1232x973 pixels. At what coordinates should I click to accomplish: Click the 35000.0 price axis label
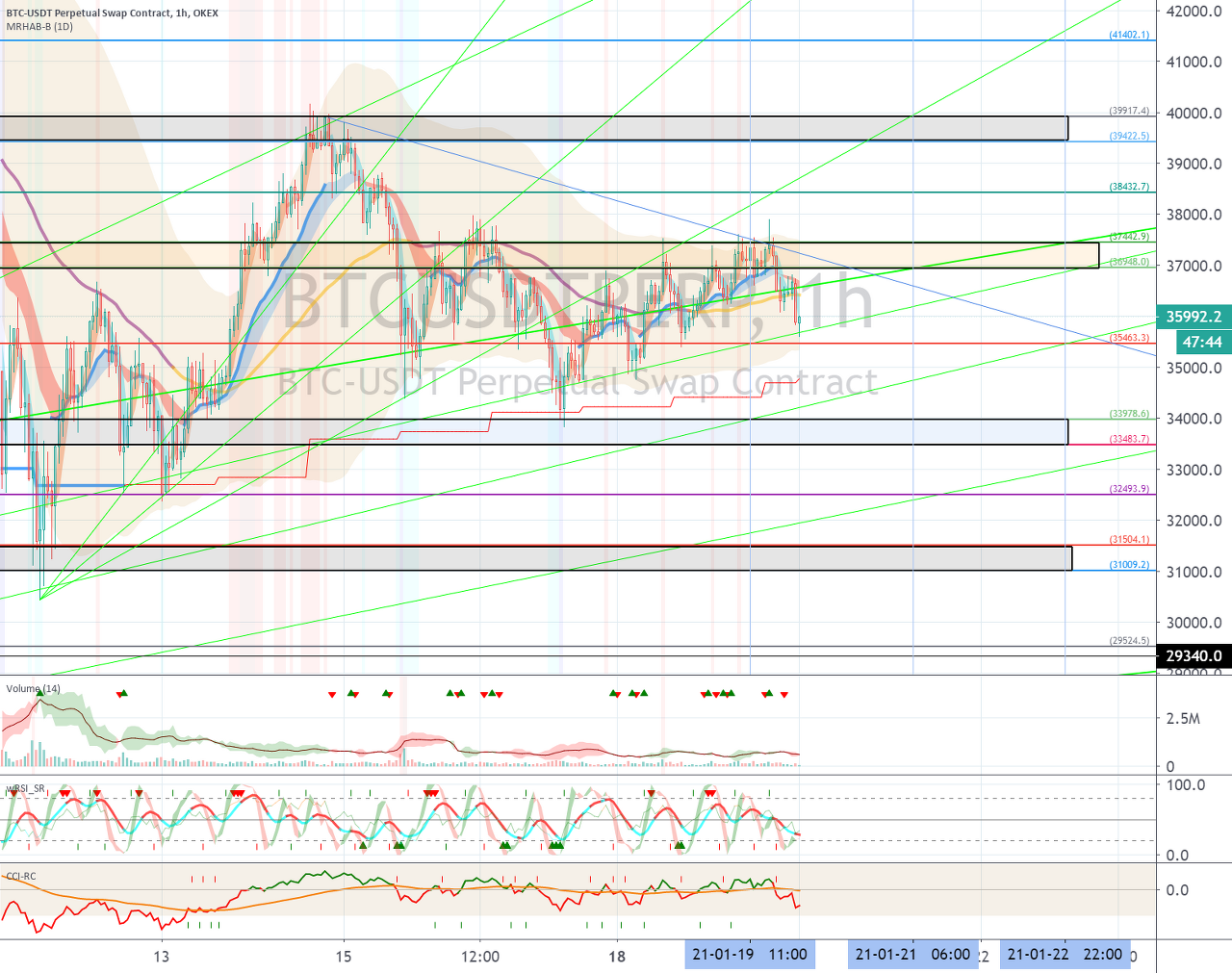[x=1194, y=368]
